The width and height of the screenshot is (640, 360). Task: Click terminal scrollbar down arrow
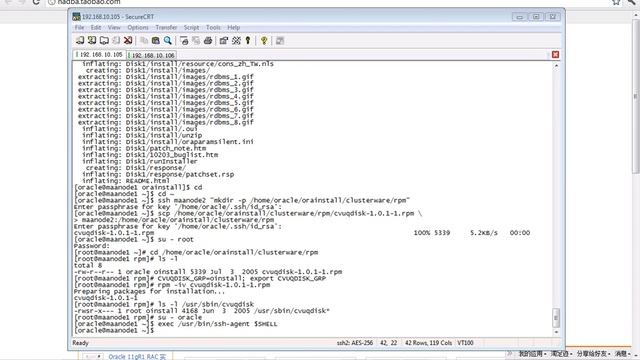pyautogui.click(x=556, y=332)
